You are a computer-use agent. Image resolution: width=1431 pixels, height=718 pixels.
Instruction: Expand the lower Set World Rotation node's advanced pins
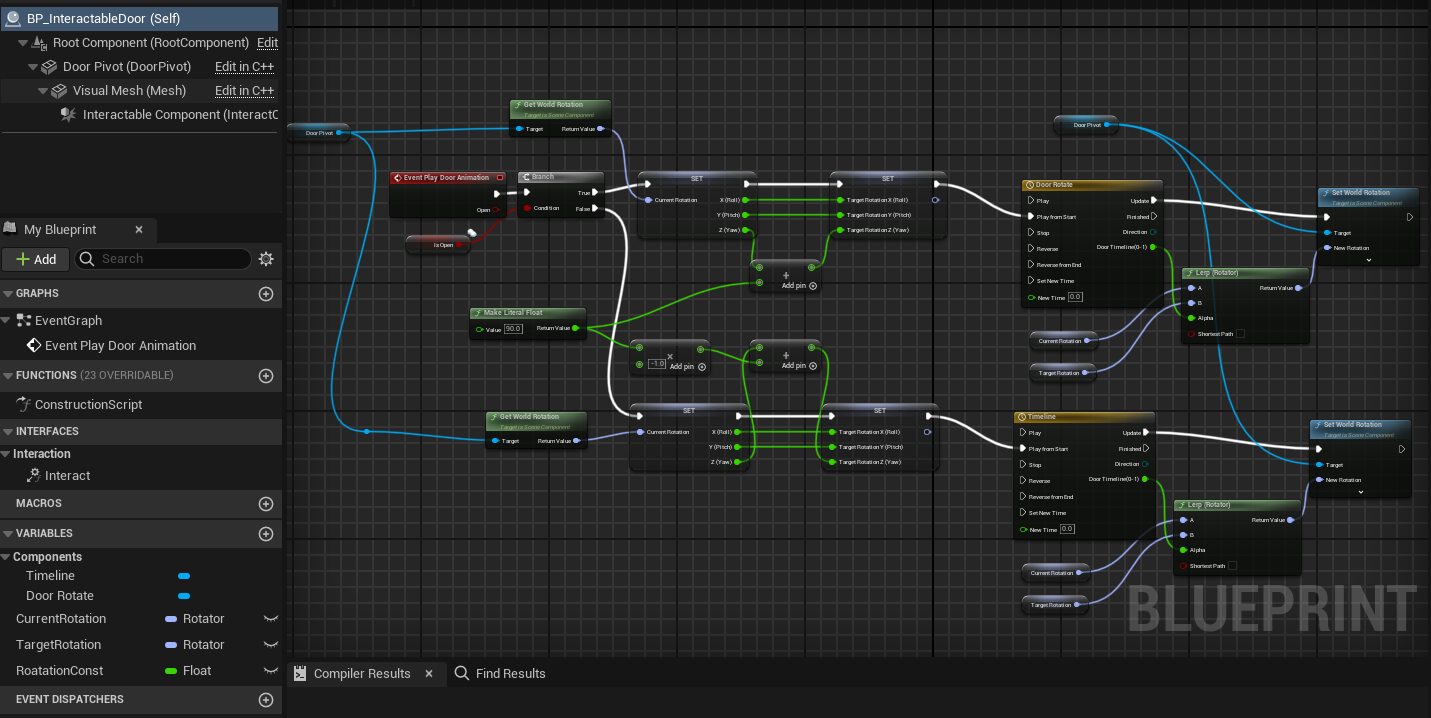[1360, 492]
